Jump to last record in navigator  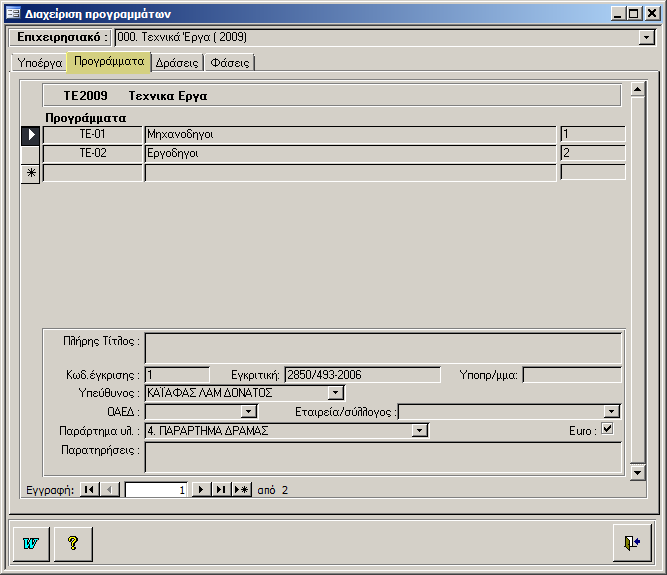(x=220, y=490)
